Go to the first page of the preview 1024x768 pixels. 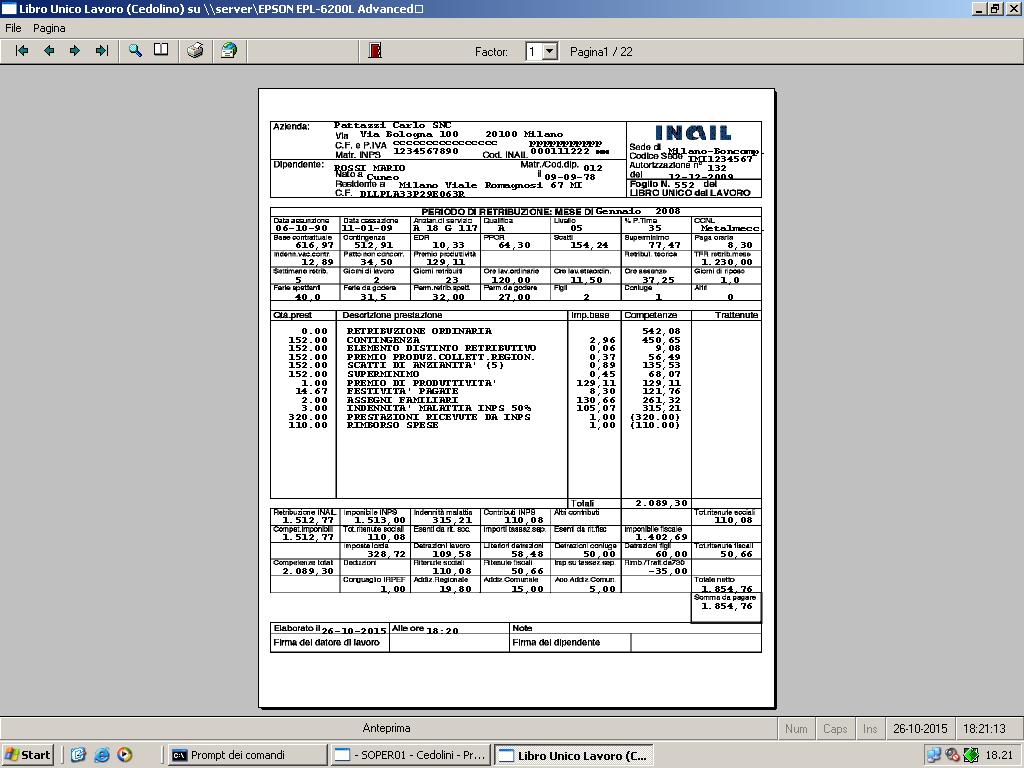pyautogui.click(x=22, y=51)
